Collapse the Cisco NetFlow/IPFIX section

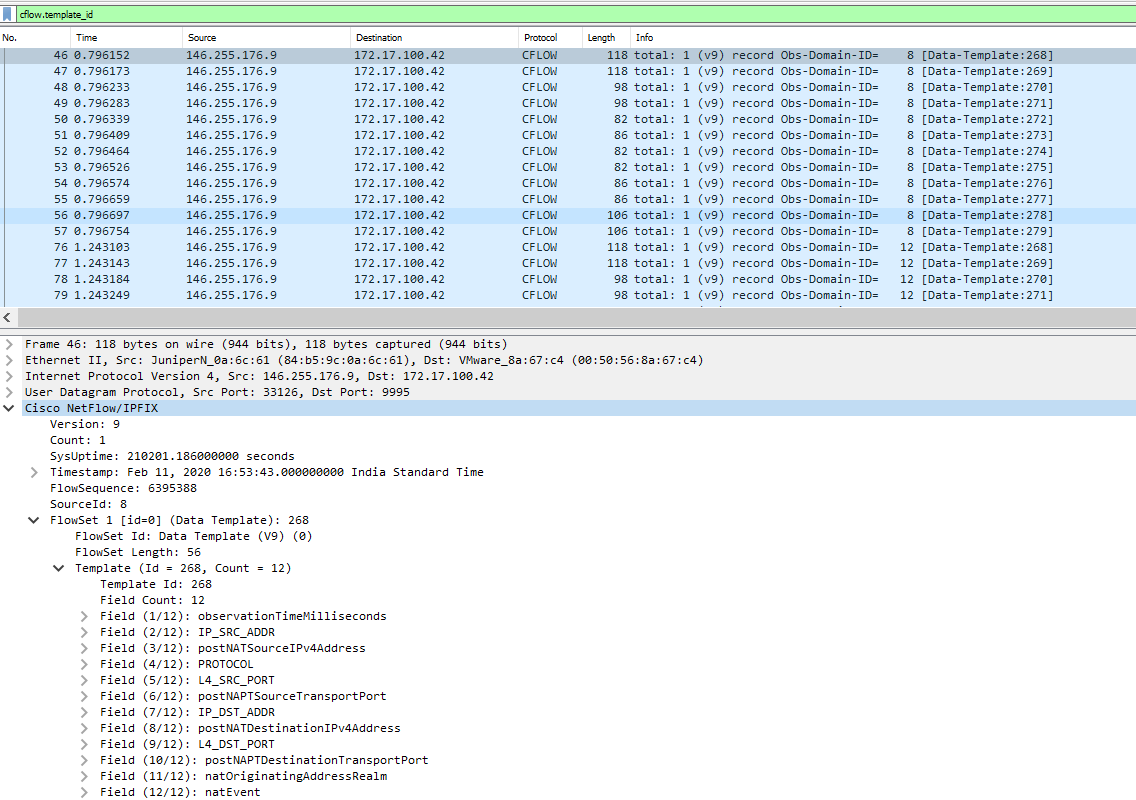click(8, 407)
